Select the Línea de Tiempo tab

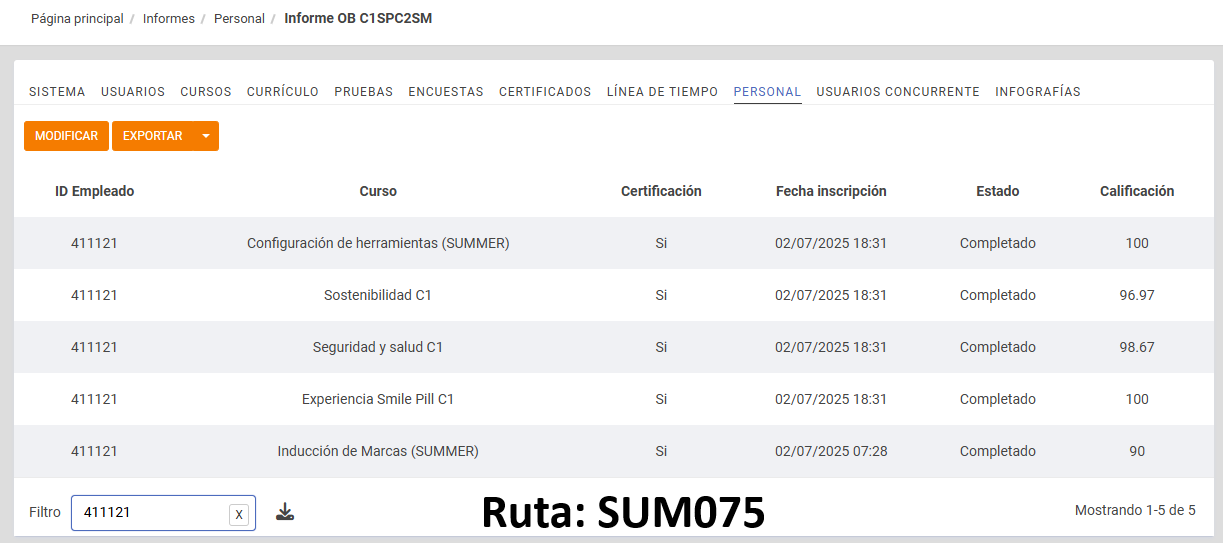click(x=662, y=92)
